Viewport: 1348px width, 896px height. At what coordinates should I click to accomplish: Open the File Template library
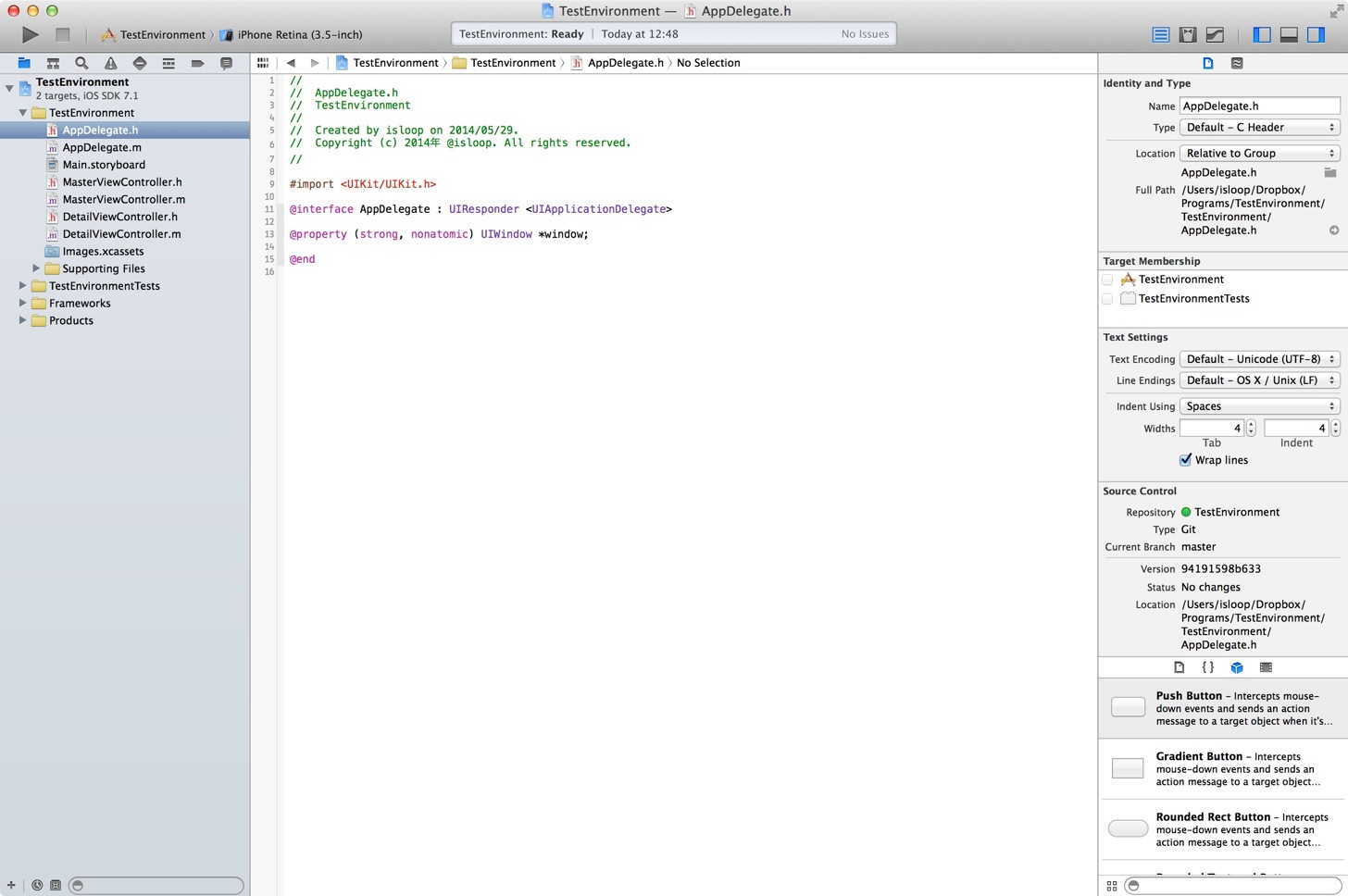click(1179, 667)
